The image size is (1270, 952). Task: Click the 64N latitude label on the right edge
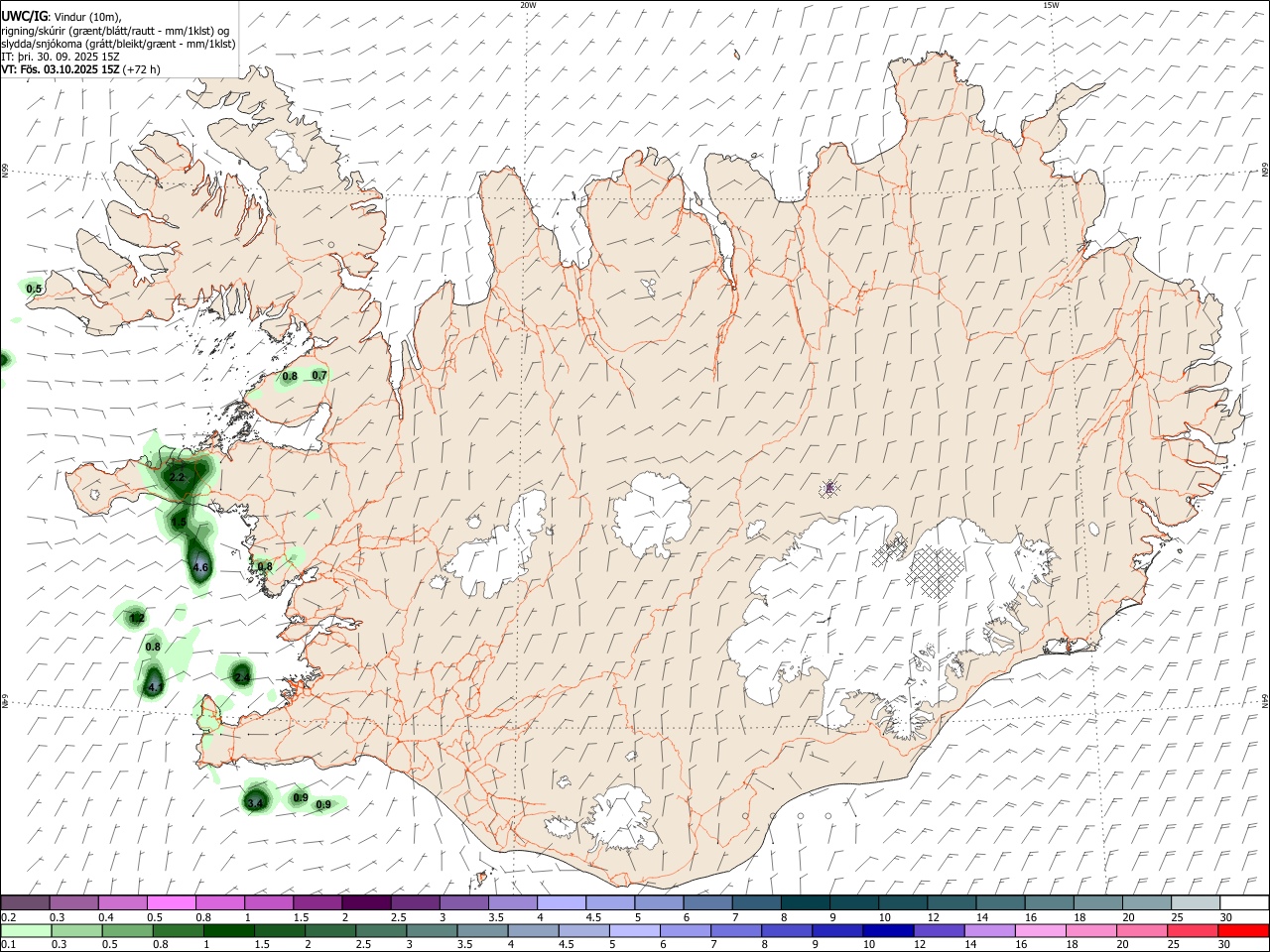(x=1265, y=700)
